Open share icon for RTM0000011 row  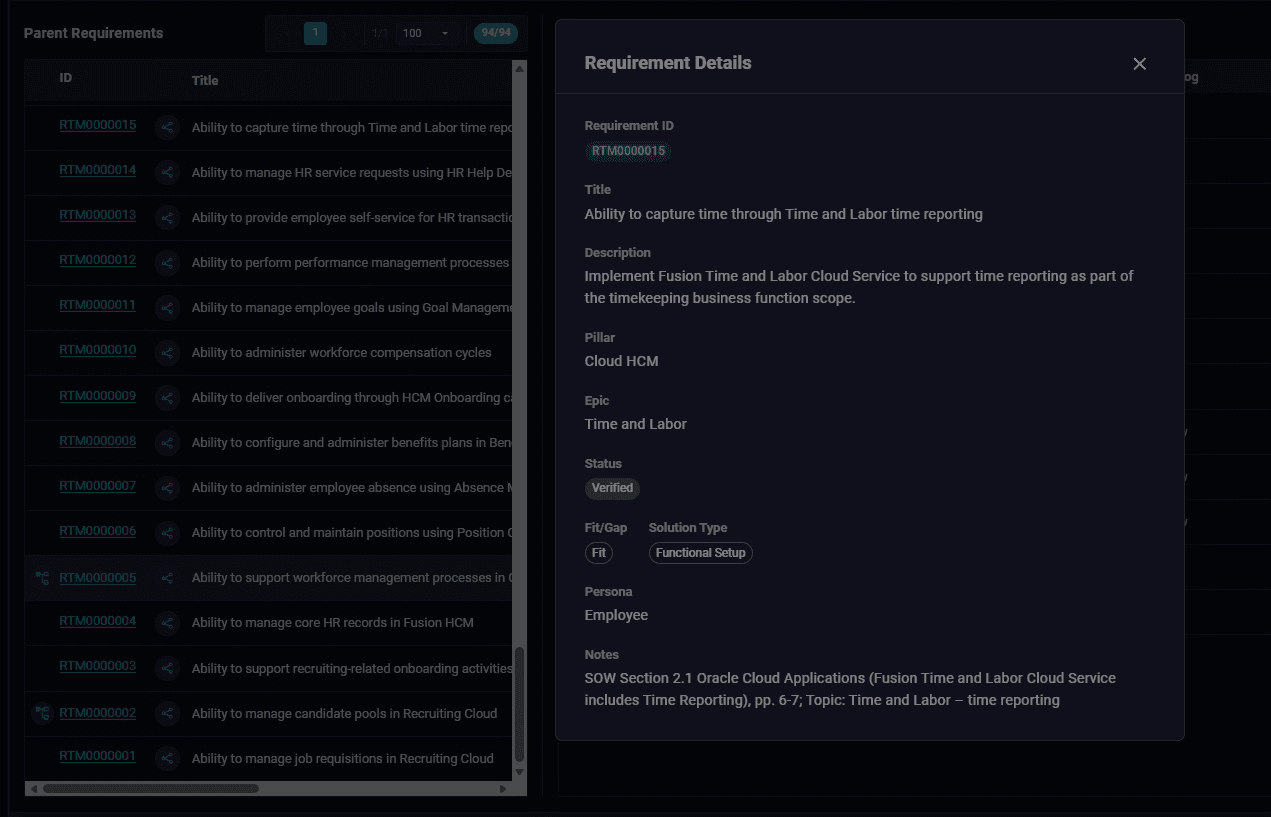167,308
